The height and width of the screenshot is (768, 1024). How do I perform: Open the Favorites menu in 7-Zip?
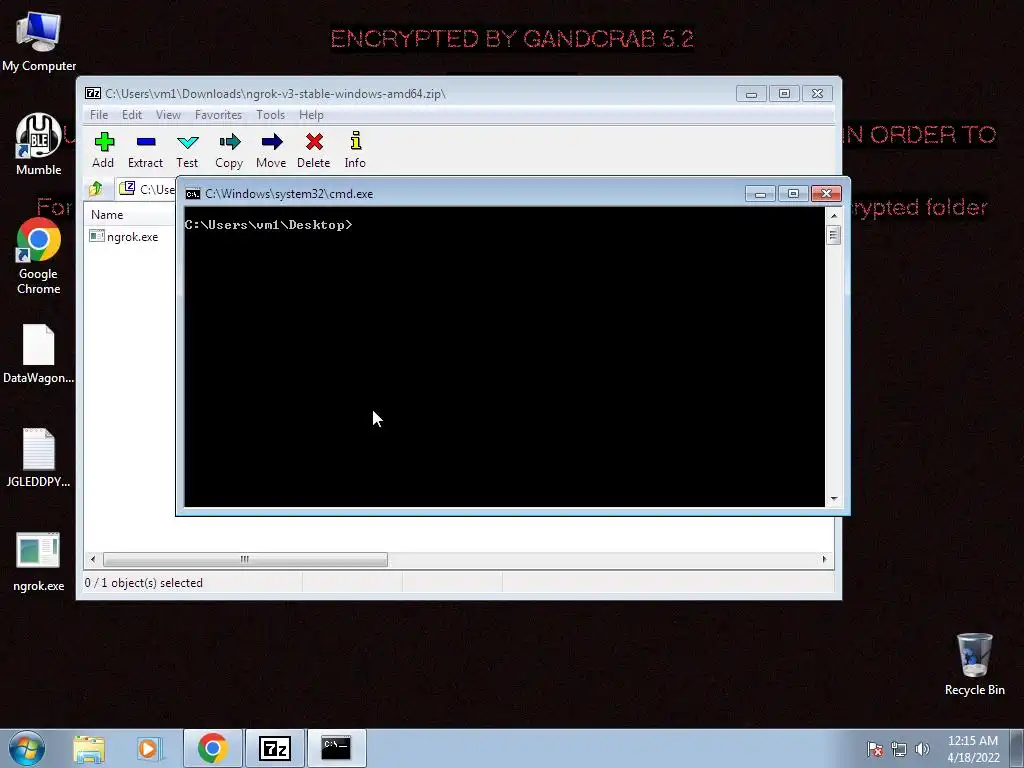pyautogui.click(x=218, y=115)
